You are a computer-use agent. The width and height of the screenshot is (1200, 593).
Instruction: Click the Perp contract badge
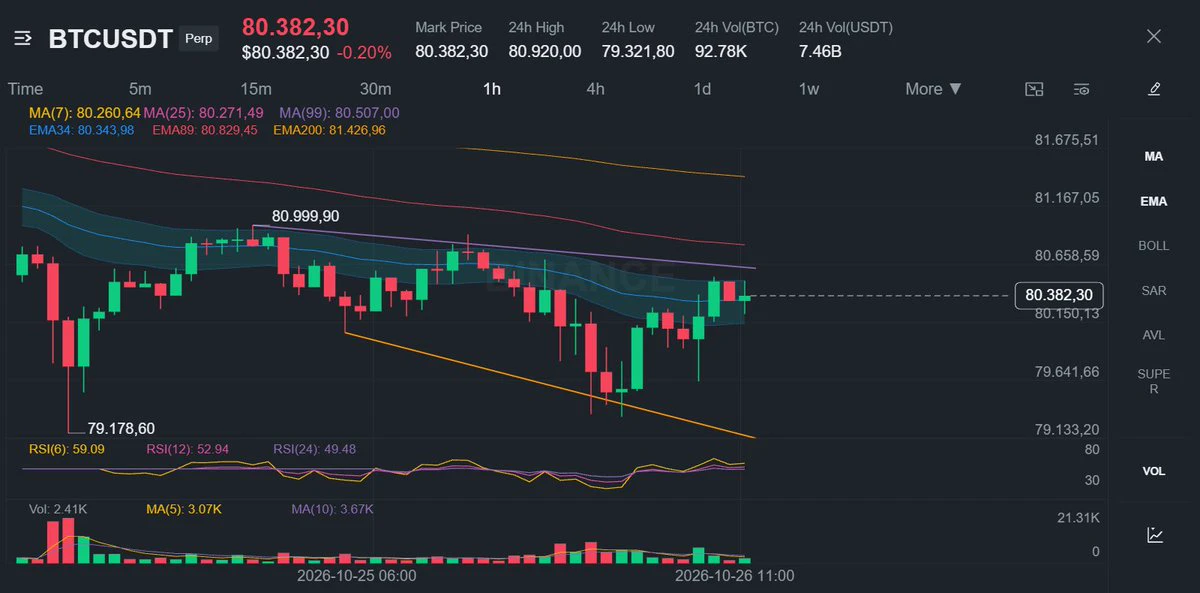[x=200, y=40]
